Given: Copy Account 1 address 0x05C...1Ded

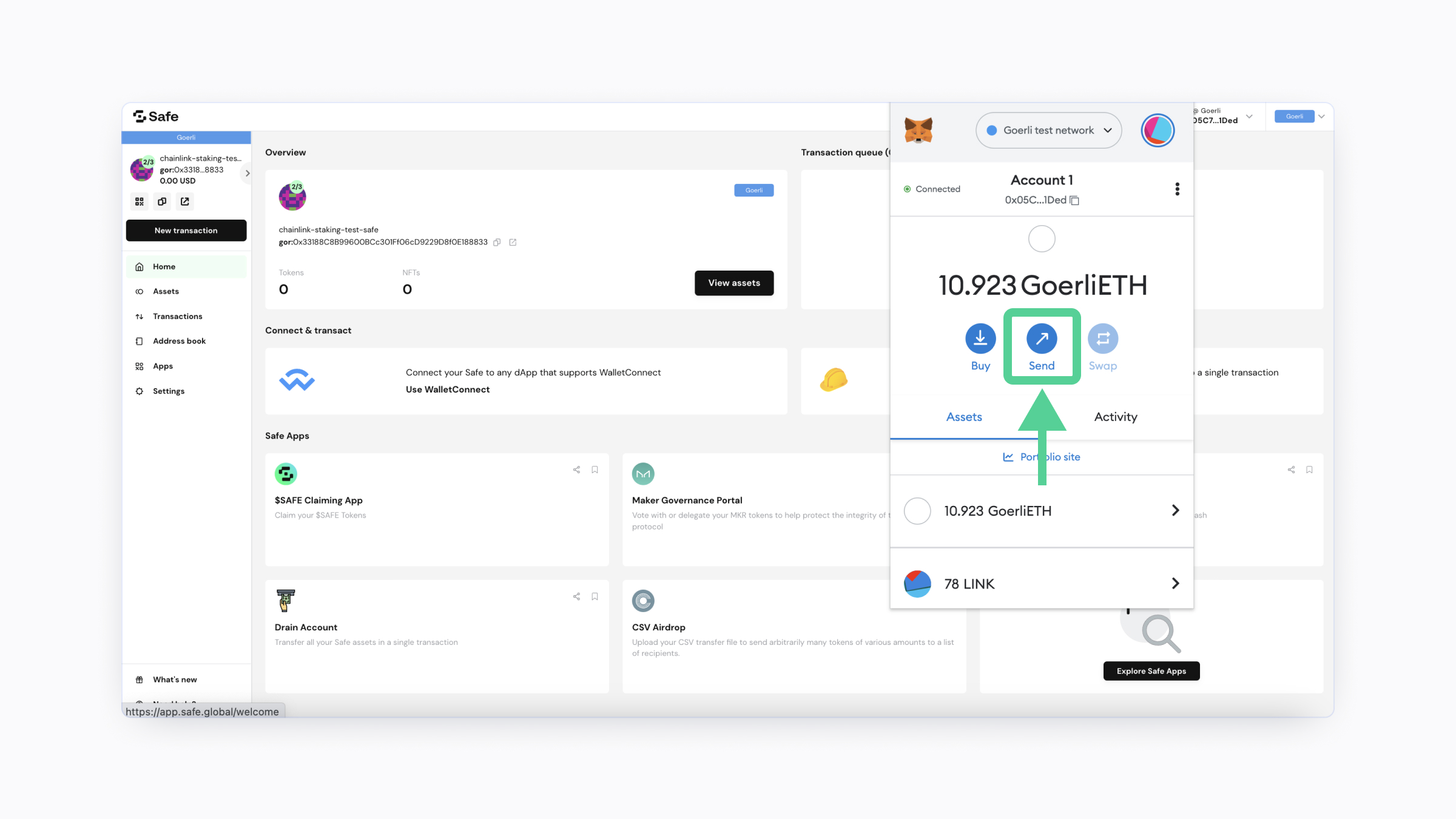Looking at the screenshot, I should (1074, 200).
